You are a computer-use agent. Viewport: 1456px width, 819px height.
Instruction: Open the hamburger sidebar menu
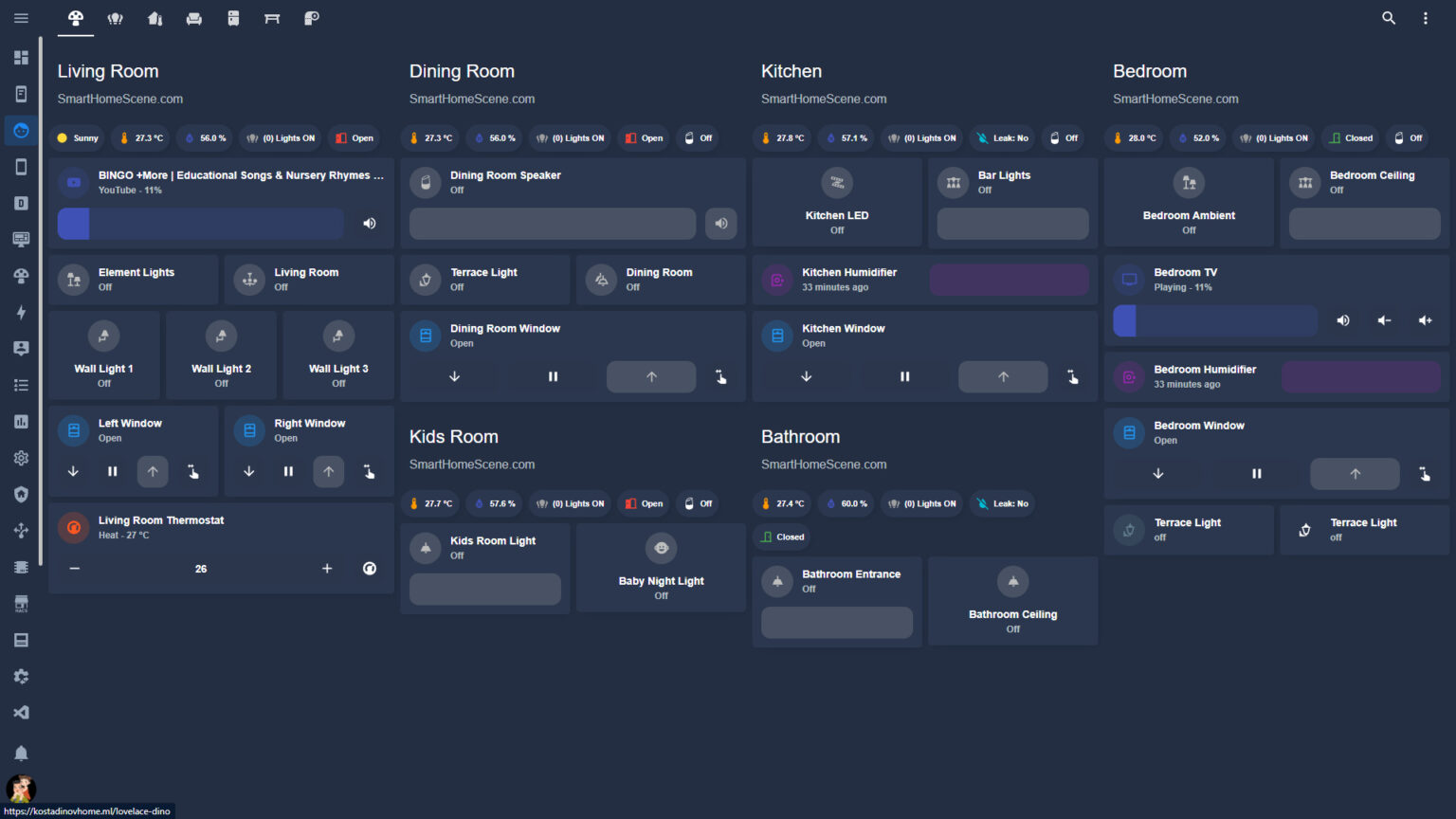point(21,18)
